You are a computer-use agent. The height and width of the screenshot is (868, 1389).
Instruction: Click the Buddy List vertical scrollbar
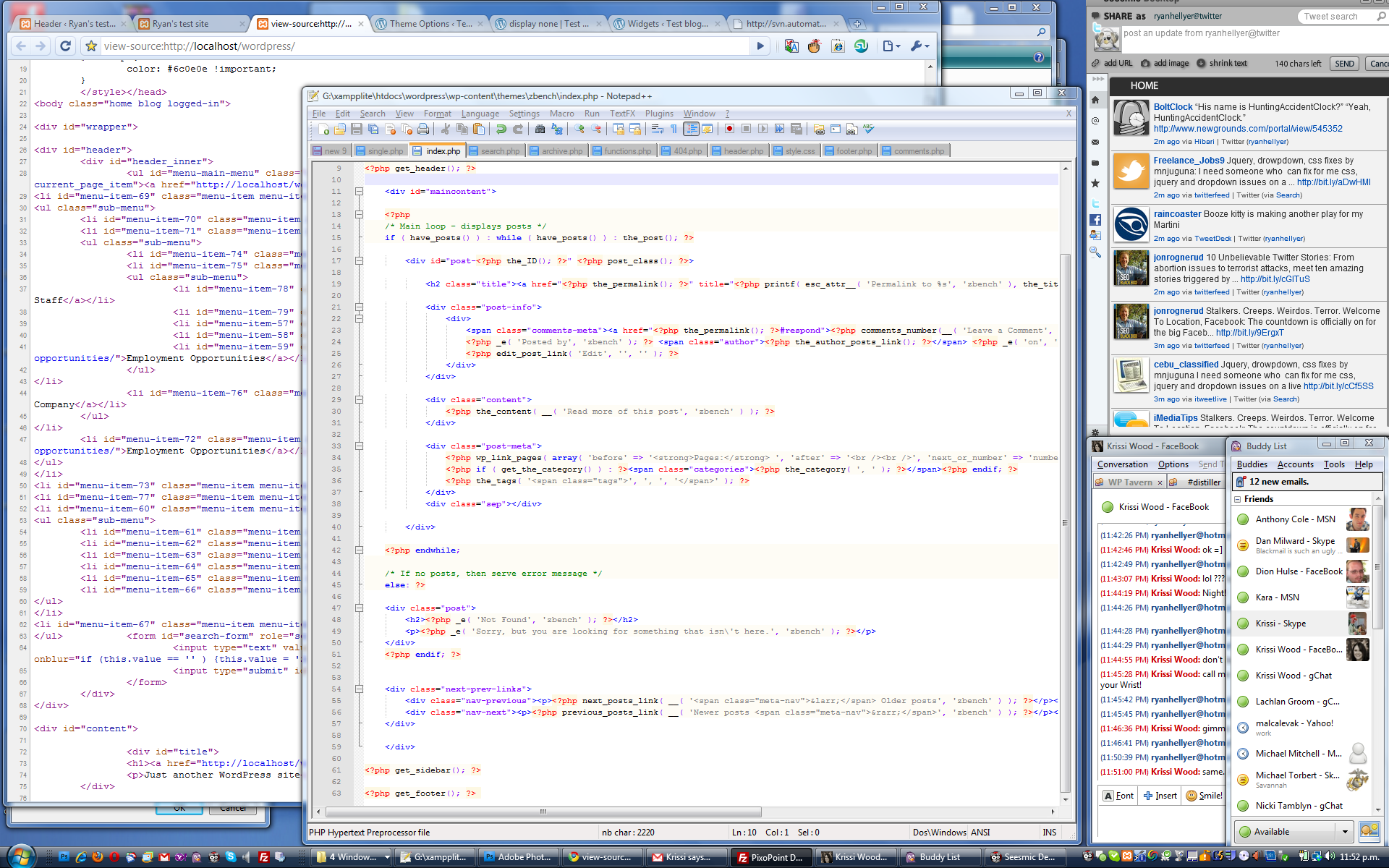[x=1377, y=655]
